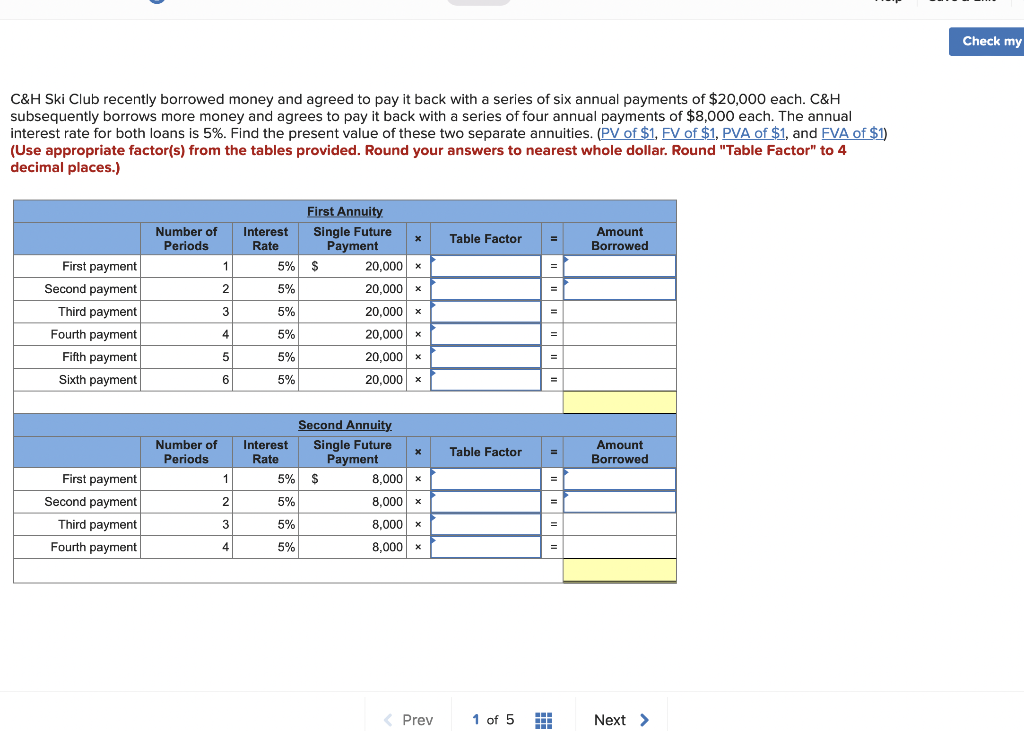
Task: Click the First Annuity 'Table Factor' column header
Action: click(486, 238)
